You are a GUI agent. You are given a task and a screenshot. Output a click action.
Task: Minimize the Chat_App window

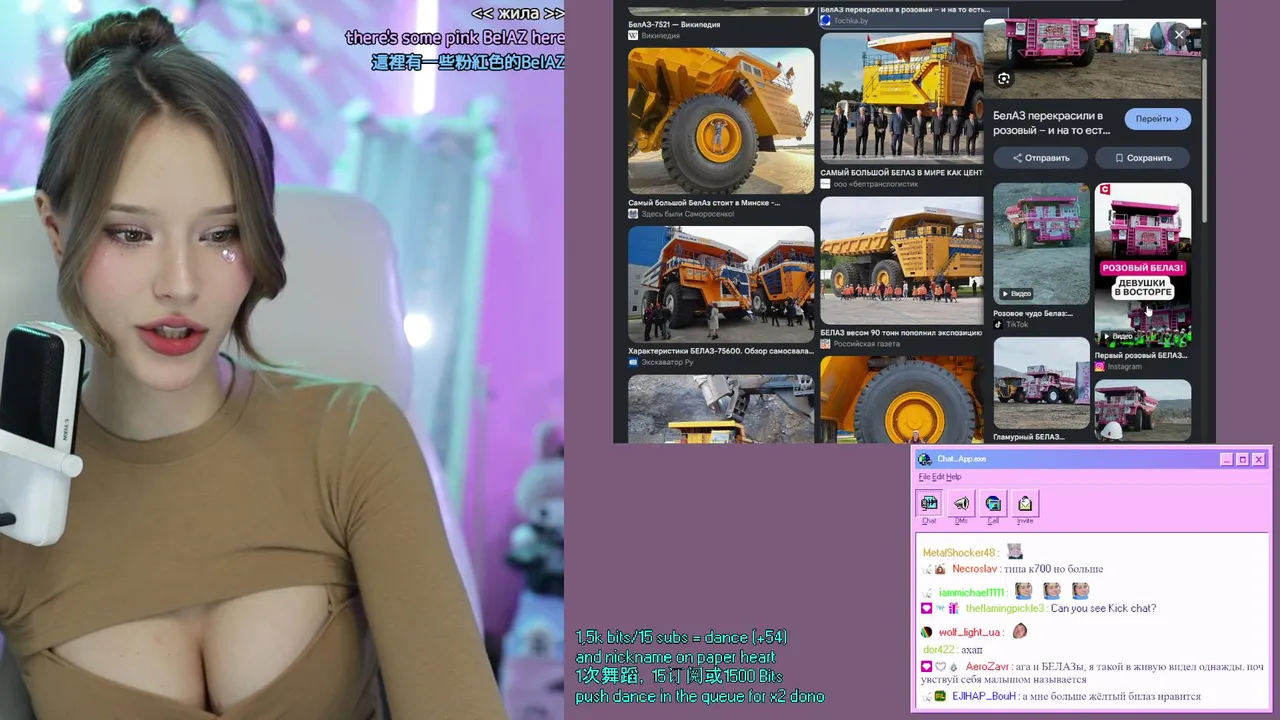(1226, 459)
